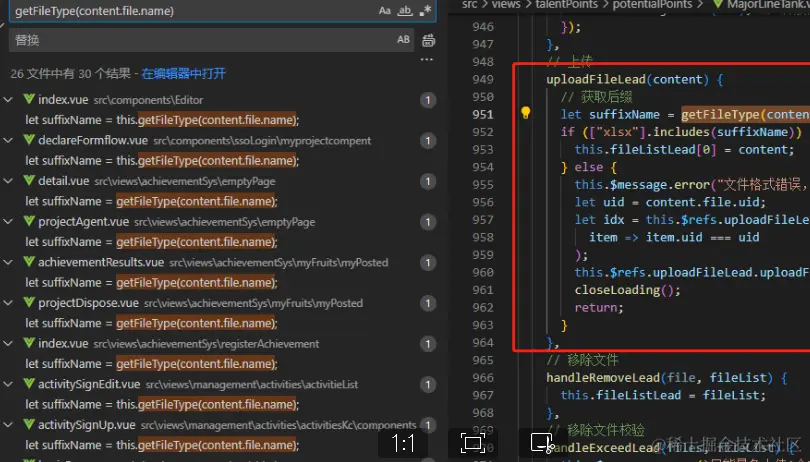Collapse index.vue under components\Editor
The image size is (810, 462).
(x=8, y=100)
